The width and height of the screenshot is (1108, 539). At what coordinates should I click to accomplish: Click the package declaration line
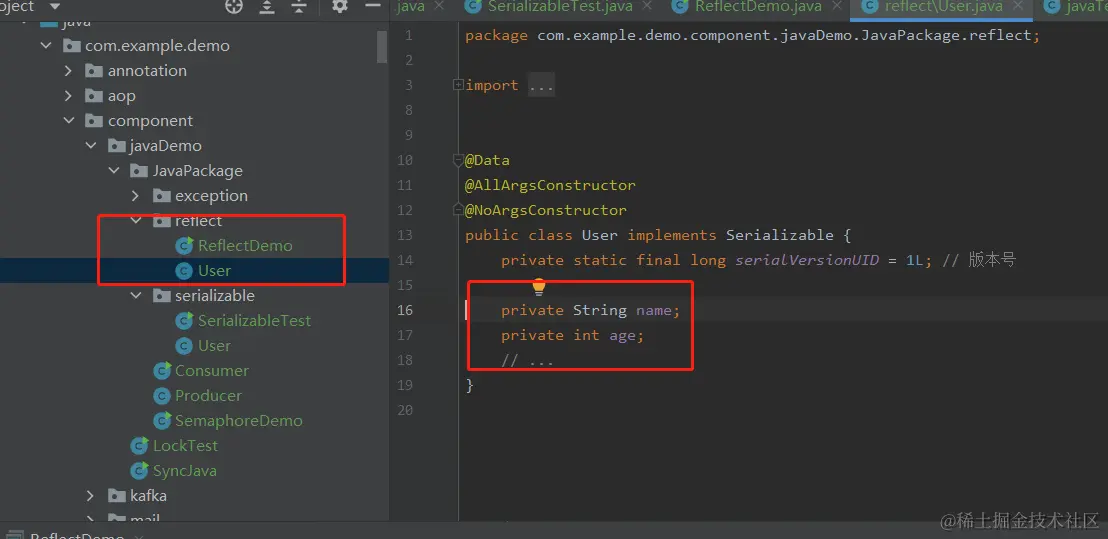pyautogui.click(x=753, y=35)
